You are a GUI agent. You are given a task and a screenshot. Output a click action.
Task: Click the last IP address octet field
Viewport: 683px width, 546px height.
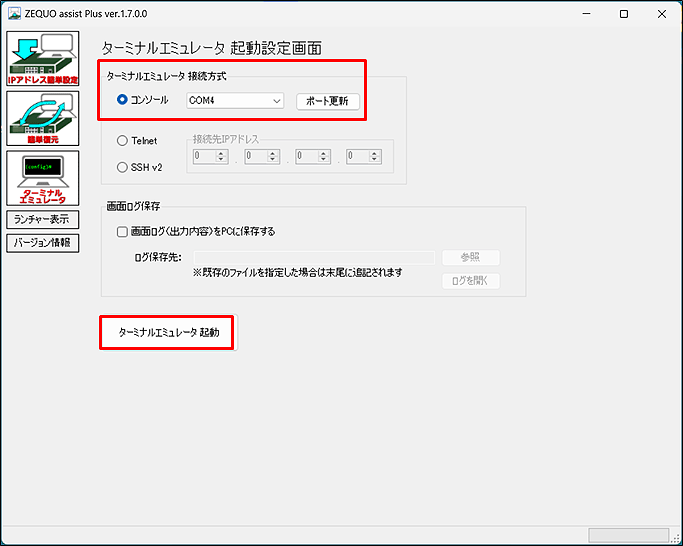(x=363, y=157)
